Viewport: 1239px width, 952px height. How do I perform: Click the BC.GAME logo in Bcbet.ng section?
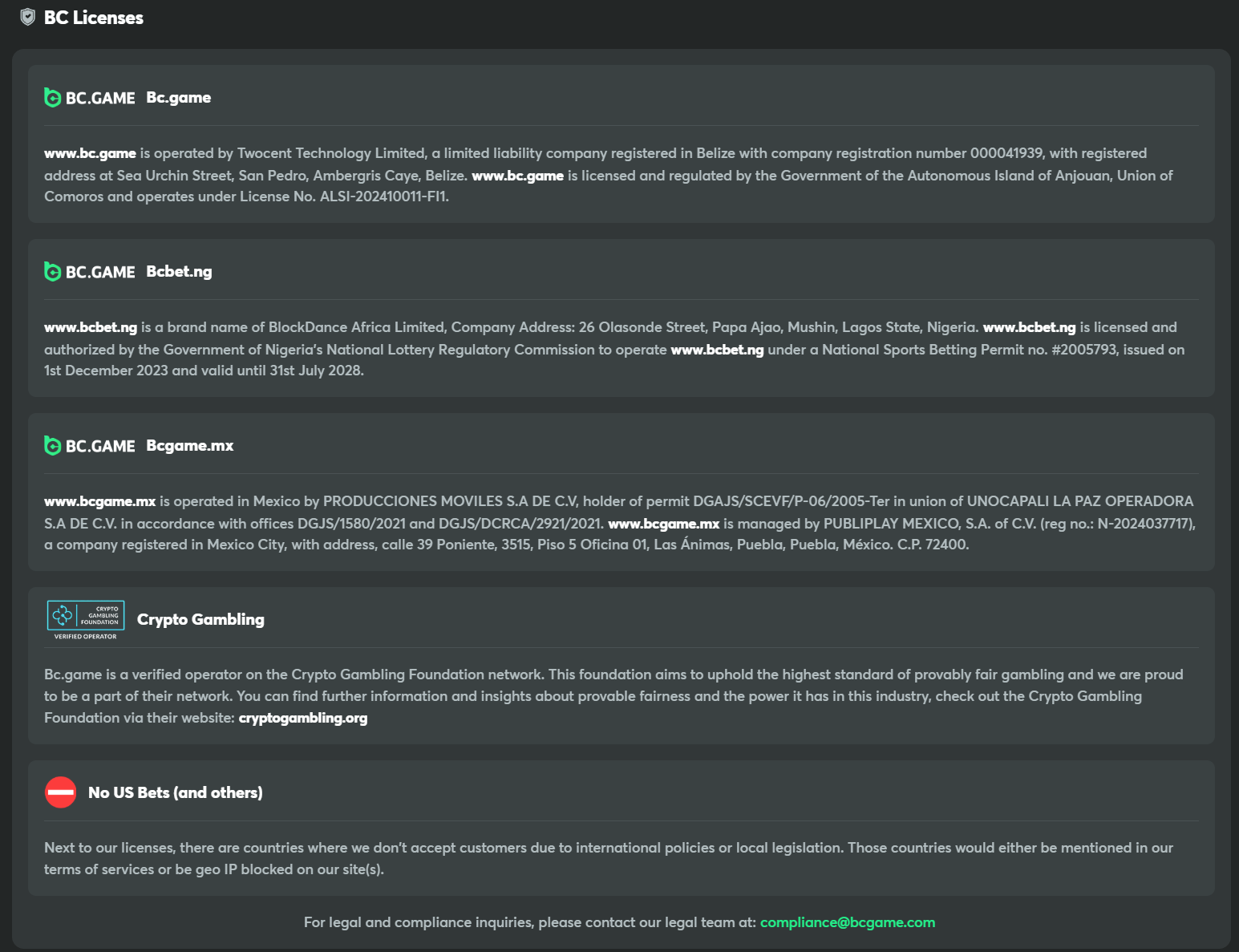click(89, 272)
